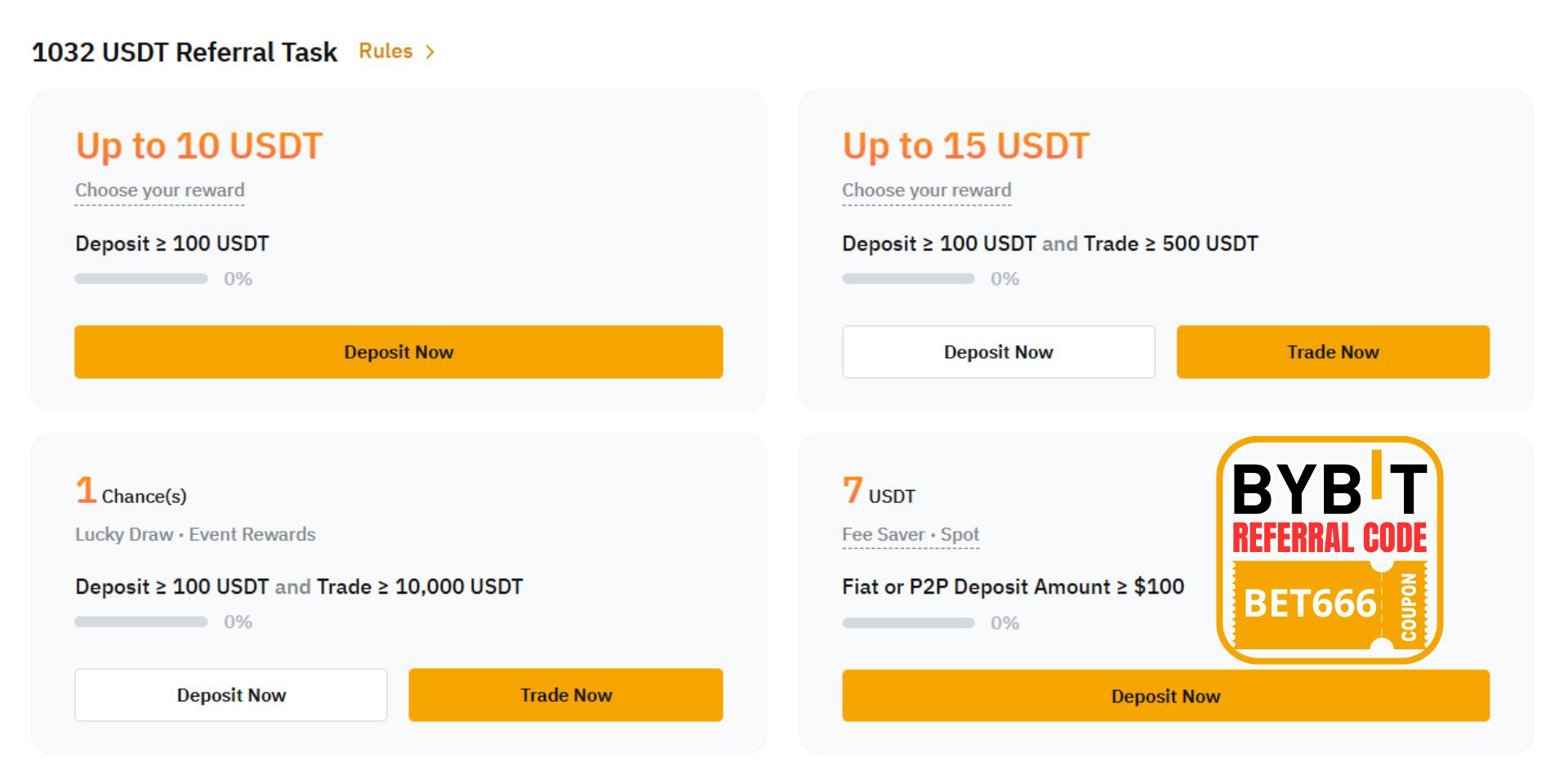Click the progress bar in 10 USDT card
This screenshot has width=1568, height=784.
click(x=140, y=278)
